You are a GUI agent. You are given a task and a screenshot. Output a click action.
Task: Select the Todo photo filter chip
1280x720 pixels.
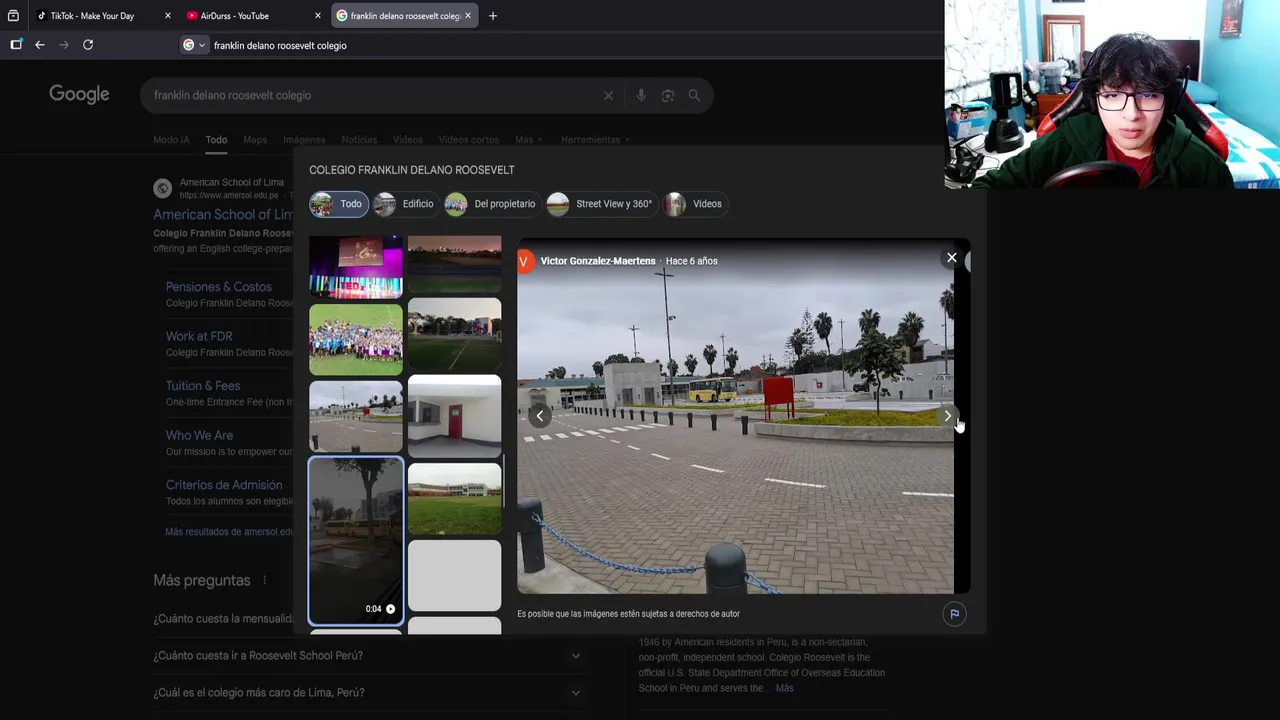coord(338,204)
